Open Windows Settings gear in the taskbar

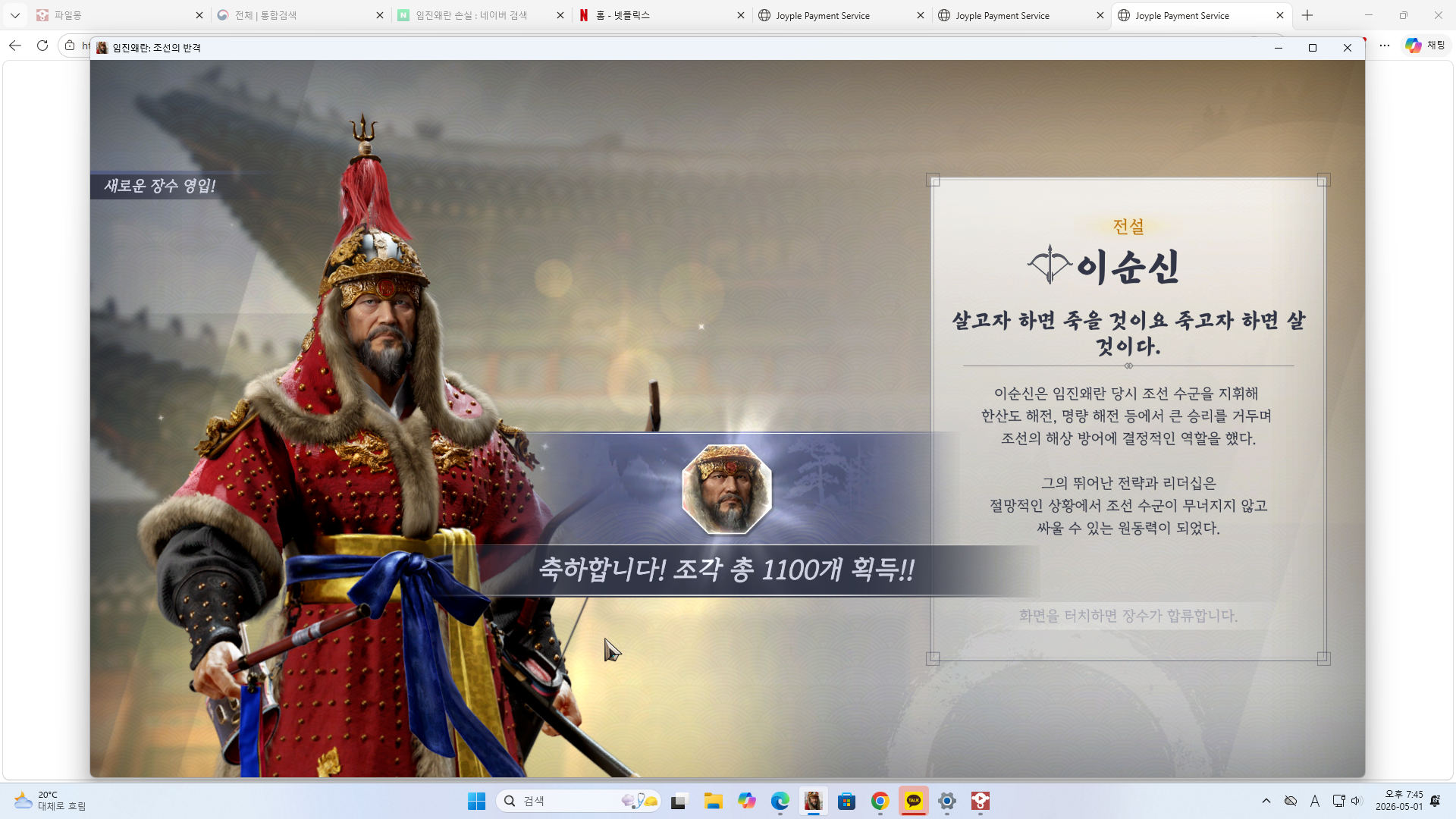[947, 801]
